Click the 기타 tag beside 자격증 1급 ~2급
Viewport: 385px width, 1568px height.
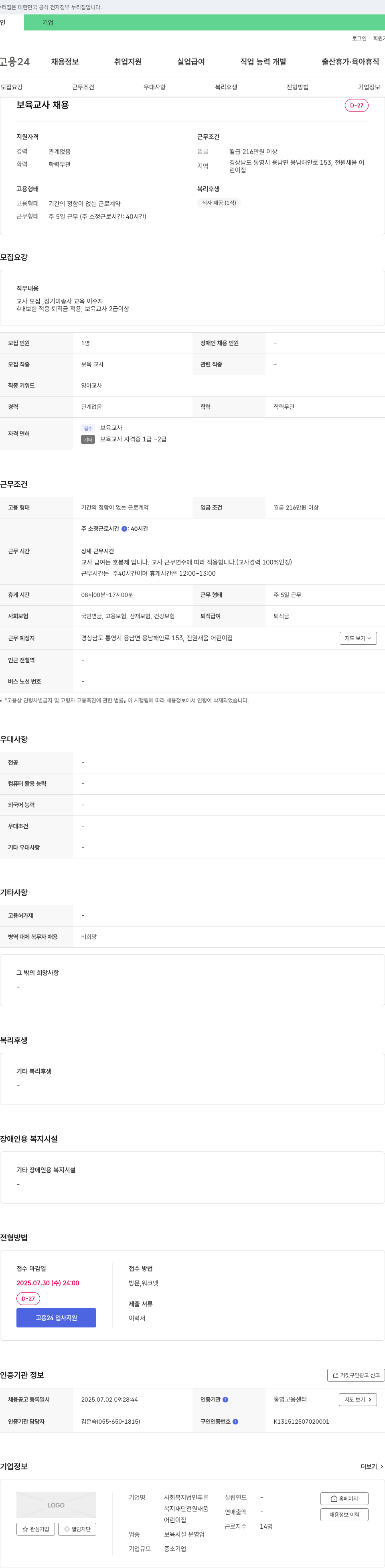coord(88,439)
